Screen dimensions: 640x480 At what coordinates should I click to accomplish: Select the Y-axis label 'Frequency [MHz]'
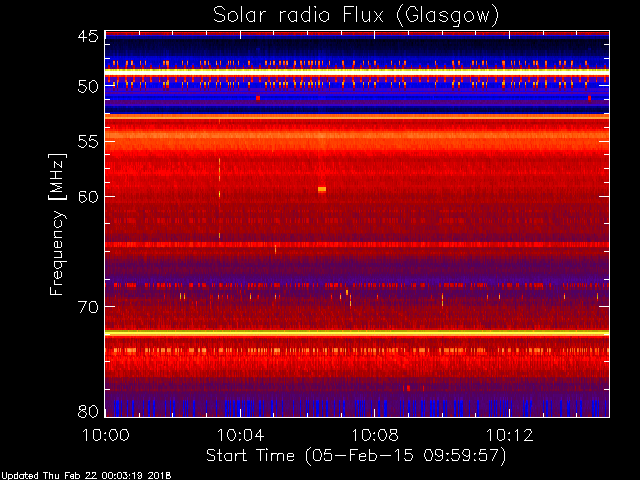pyautogui.click(x=57, y=224)
